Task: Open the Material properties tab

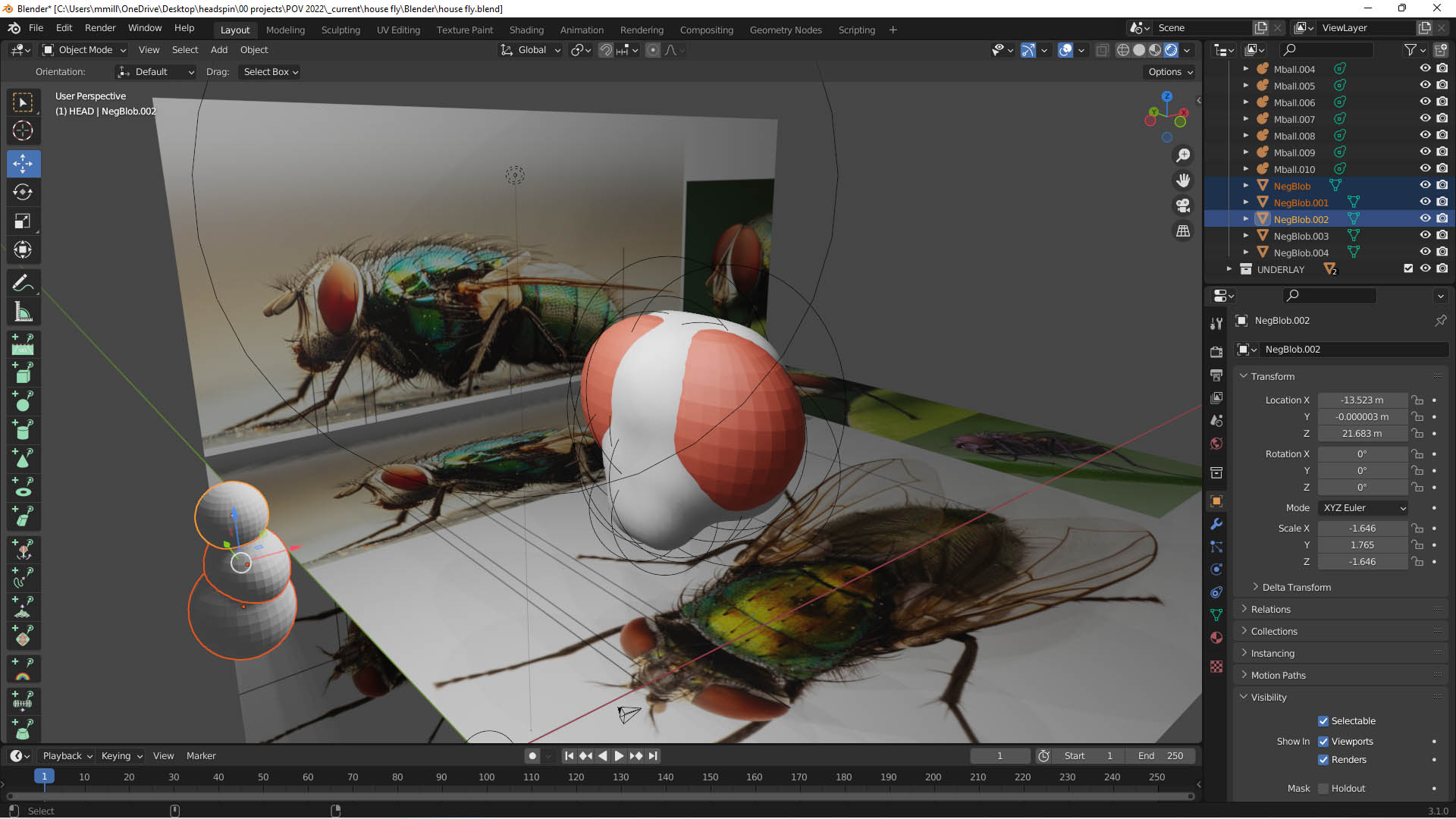Action: tap(1216, 638)
